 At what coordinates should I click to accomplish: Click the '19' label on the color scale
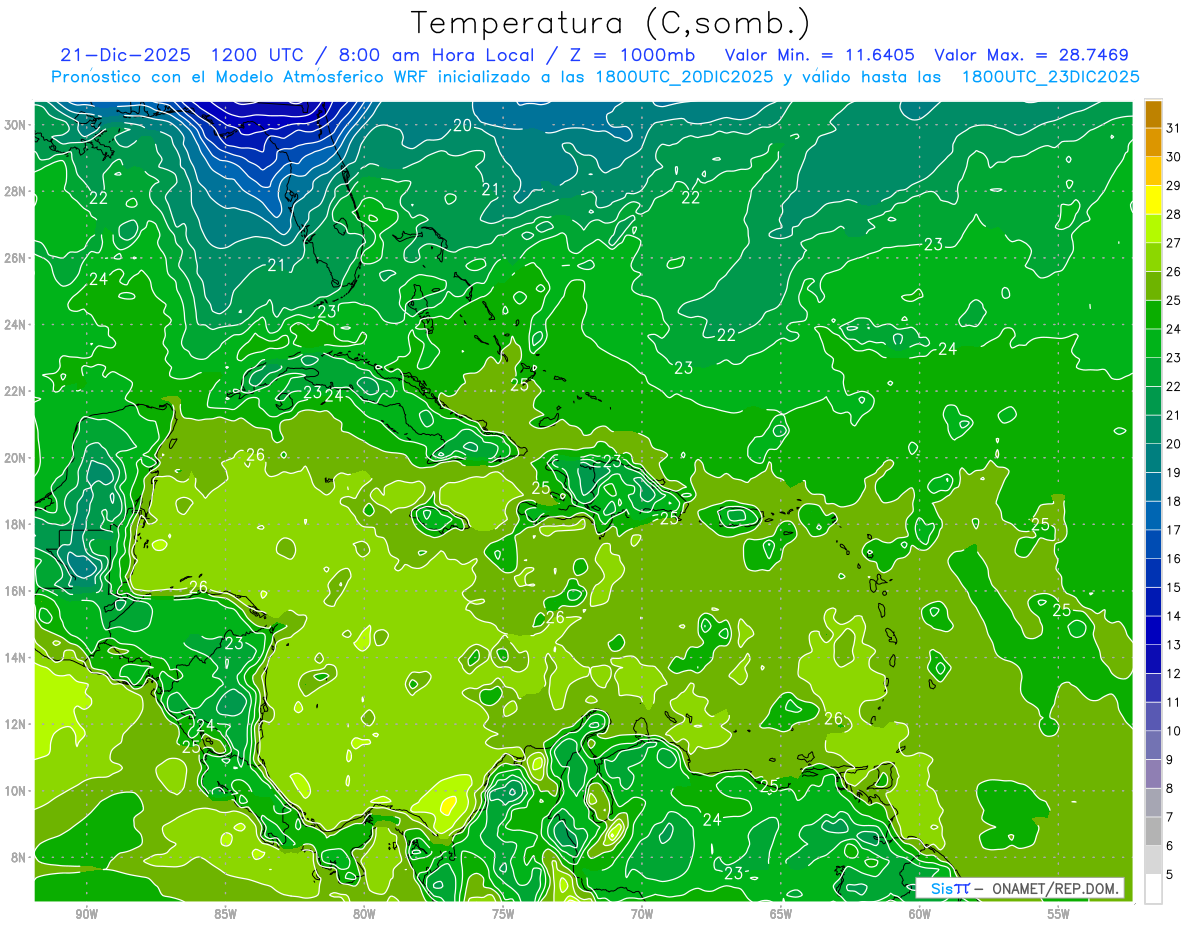point(1174,473)
